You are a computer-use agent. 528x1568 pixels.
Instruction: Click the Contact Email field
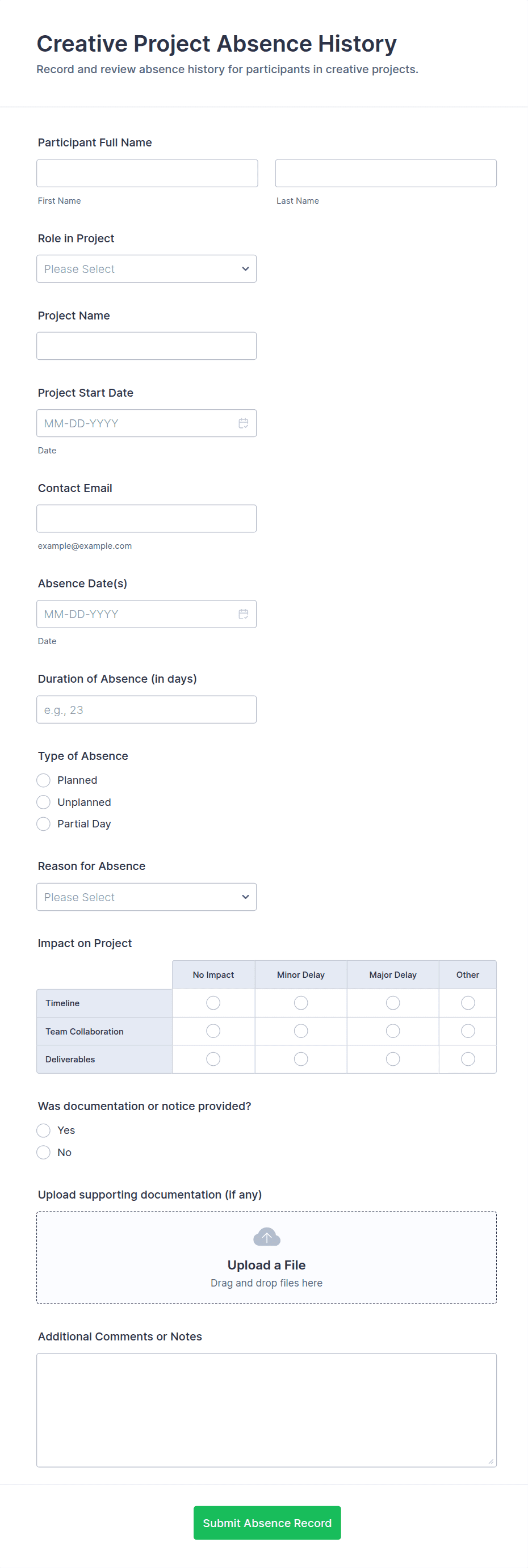coord(146,518)
